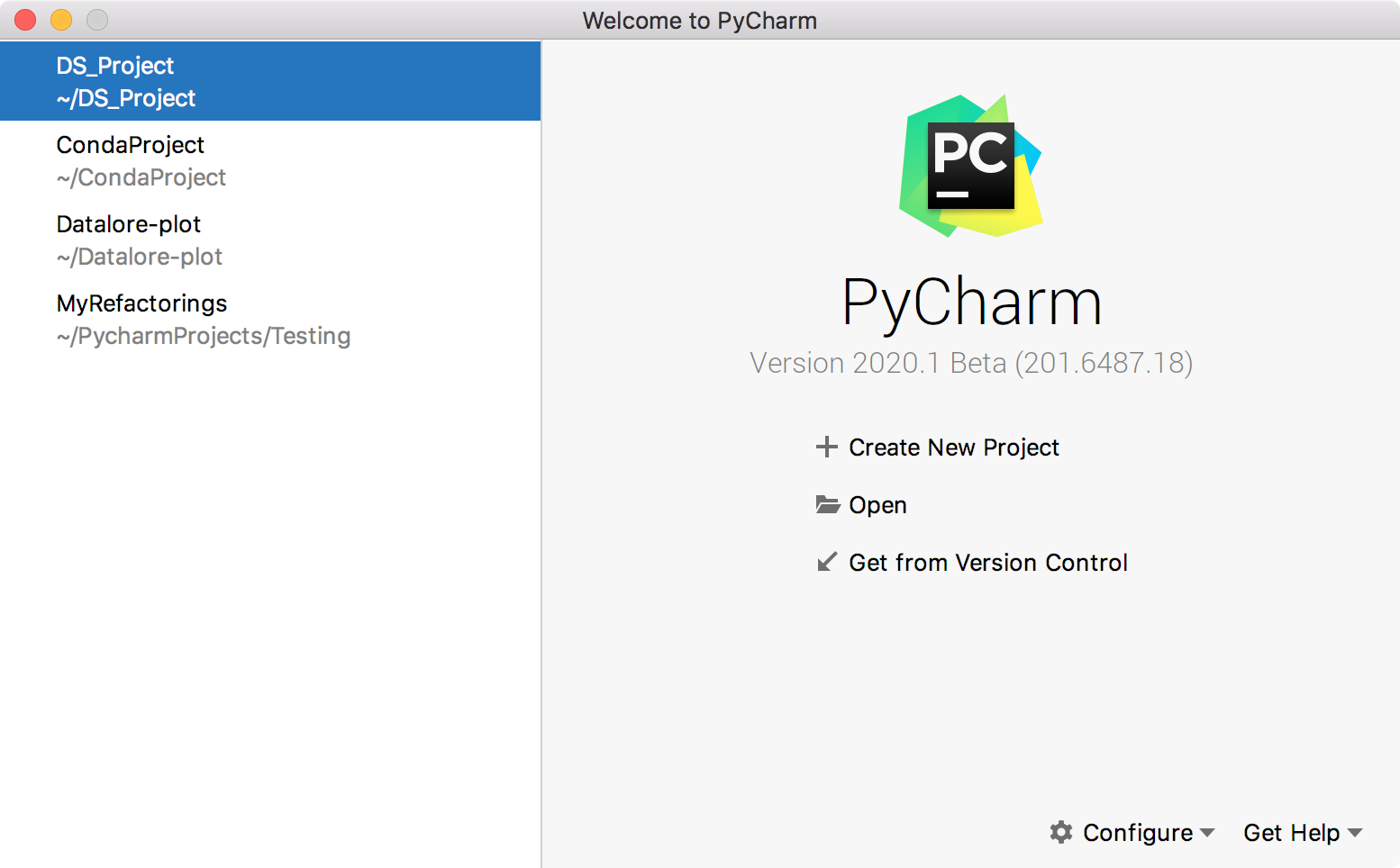Expand the Get Help dropdown arrow
Viewport: 1400px width, 868px height.
(1355, 833)
